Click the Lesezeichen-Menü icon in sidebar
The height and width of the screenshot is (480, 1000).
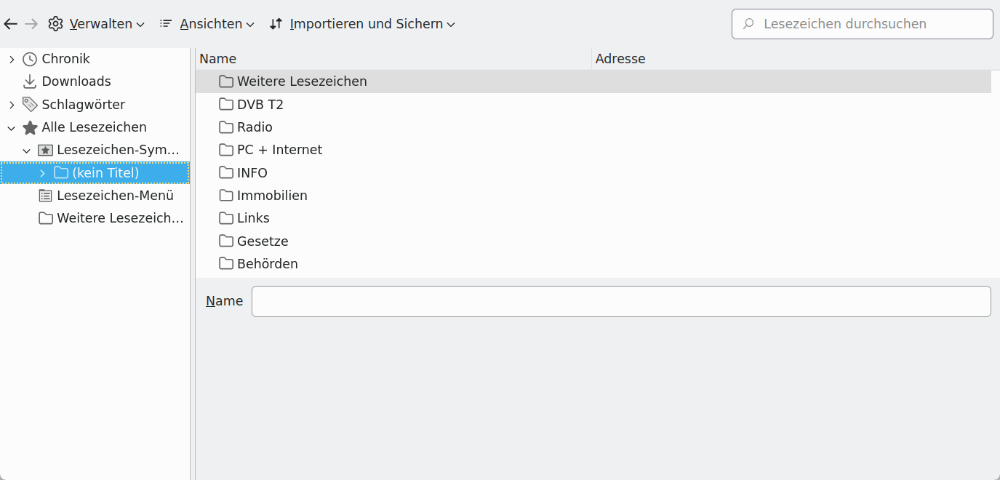[x=45, y=196]
